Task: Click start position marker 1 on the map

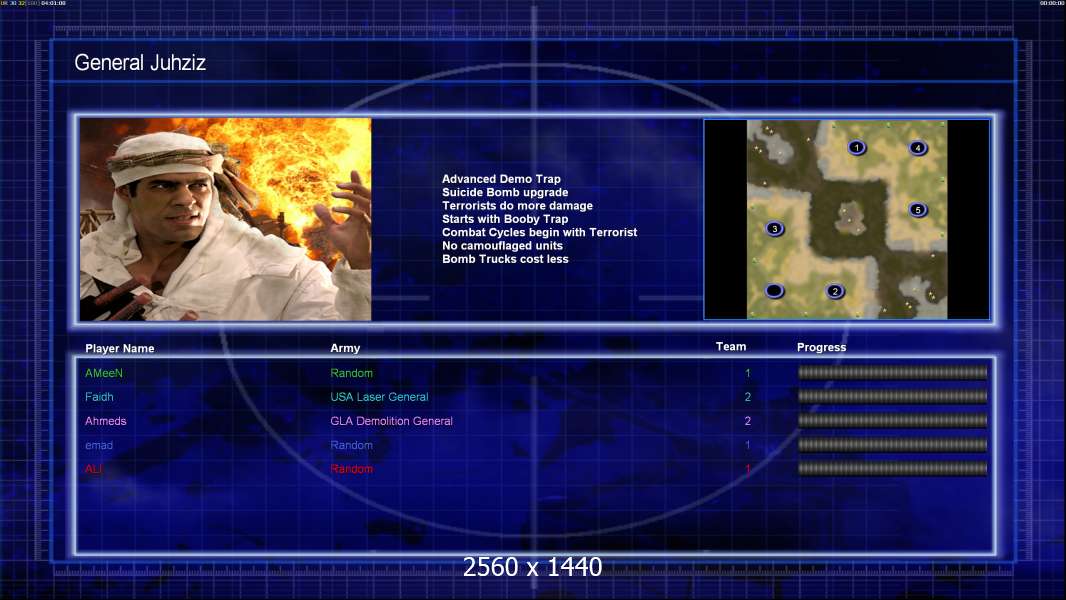Action: point(857,147)
